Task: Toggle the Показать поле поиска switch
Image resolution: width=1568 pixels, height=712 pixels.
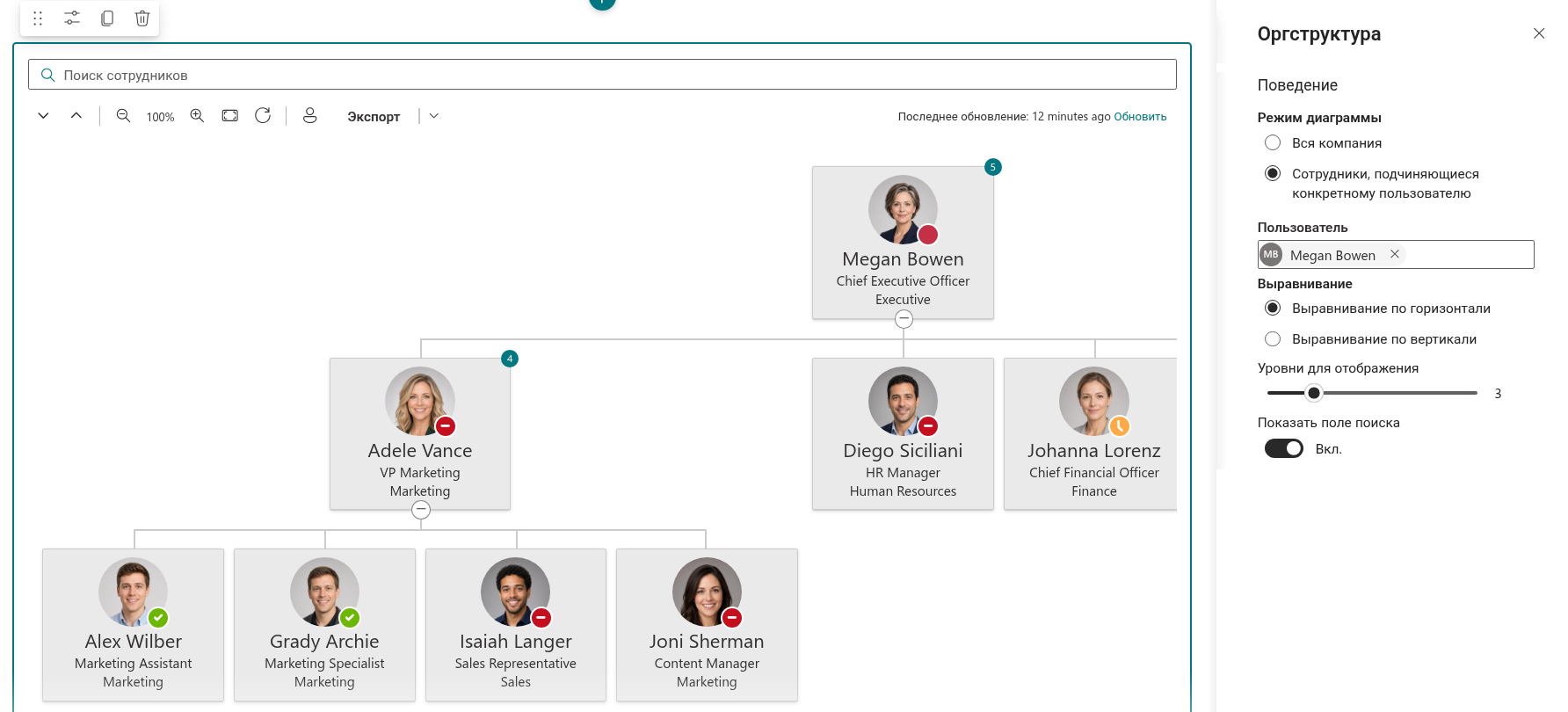Action: 1284,448
